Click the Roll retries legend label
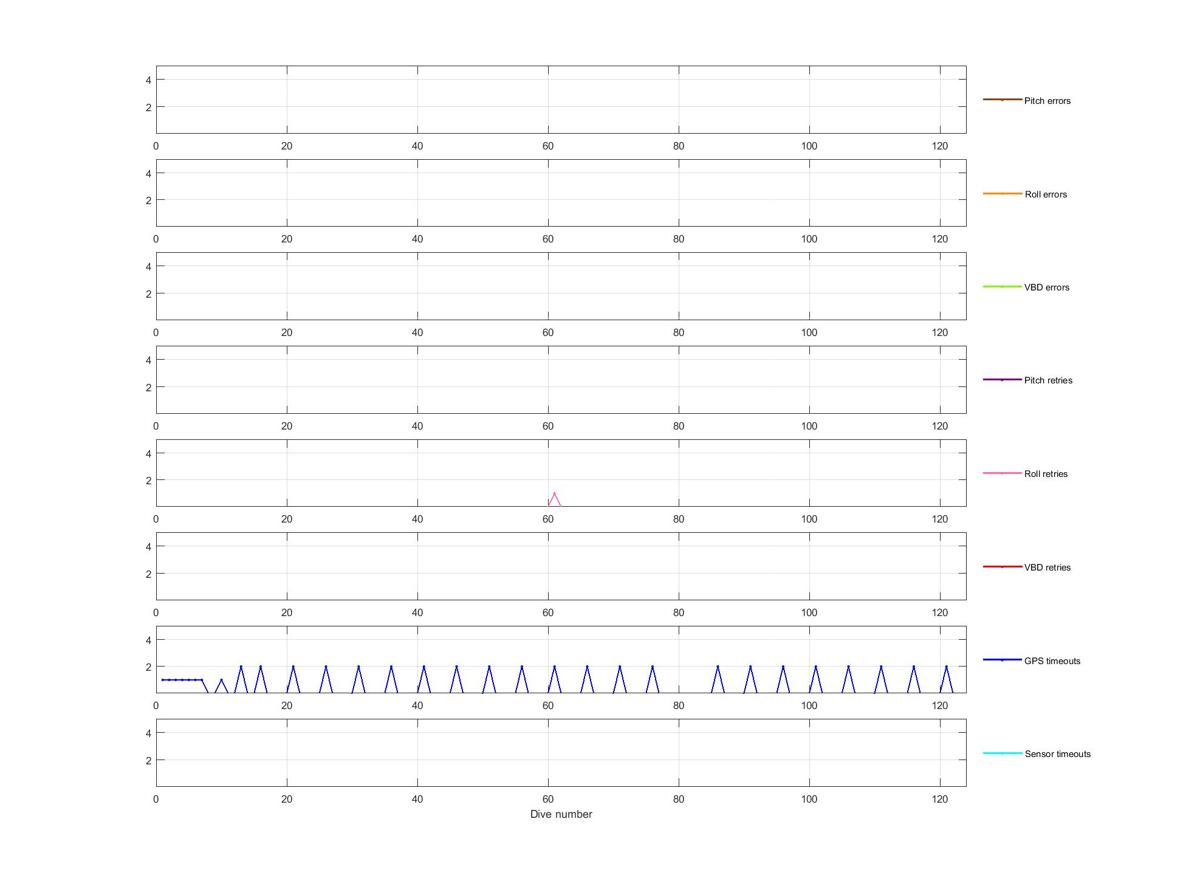This screenshot has height=885, width=1200. (1046, 474)
